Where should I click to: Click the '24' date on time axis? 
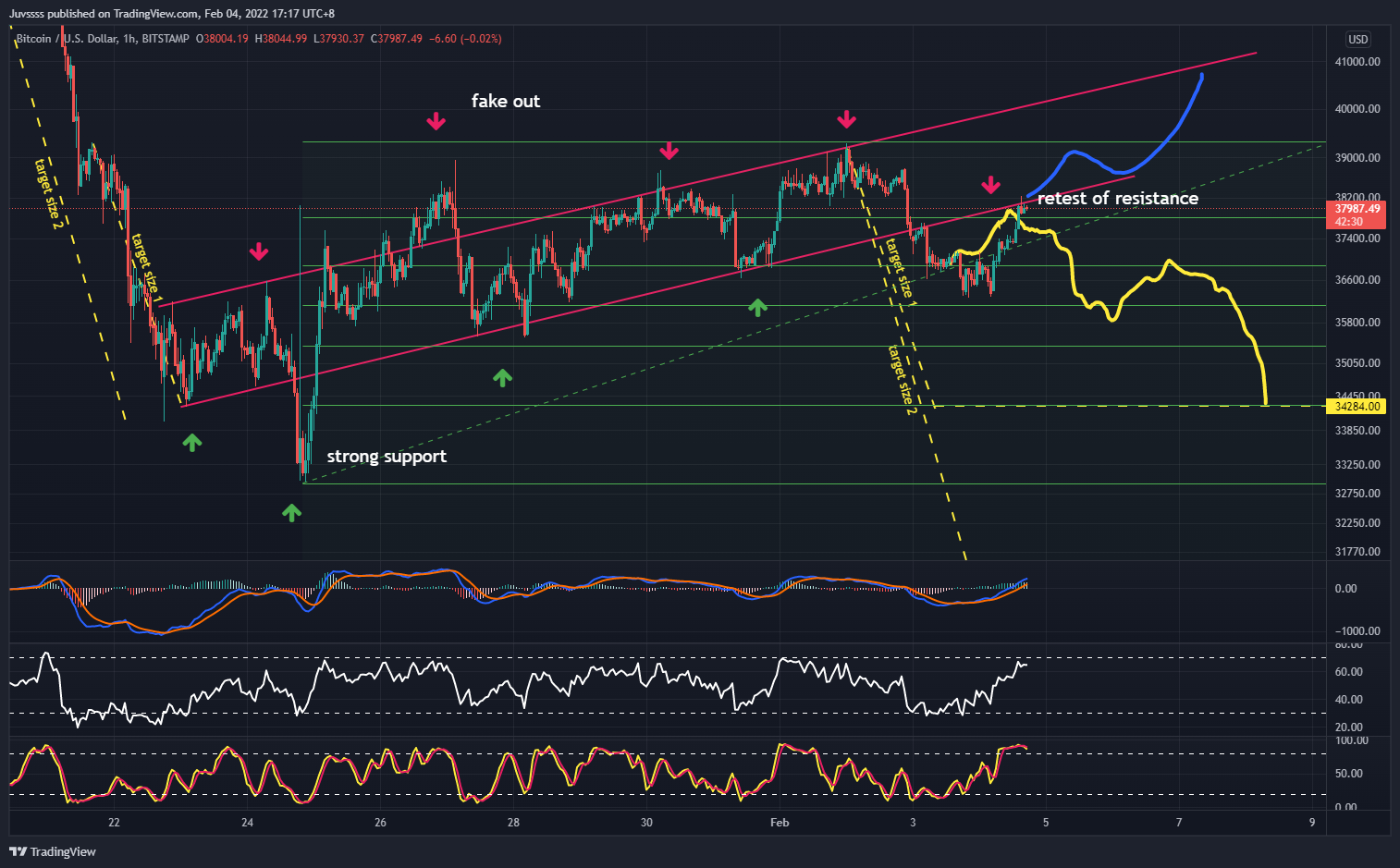click(247, 823)
